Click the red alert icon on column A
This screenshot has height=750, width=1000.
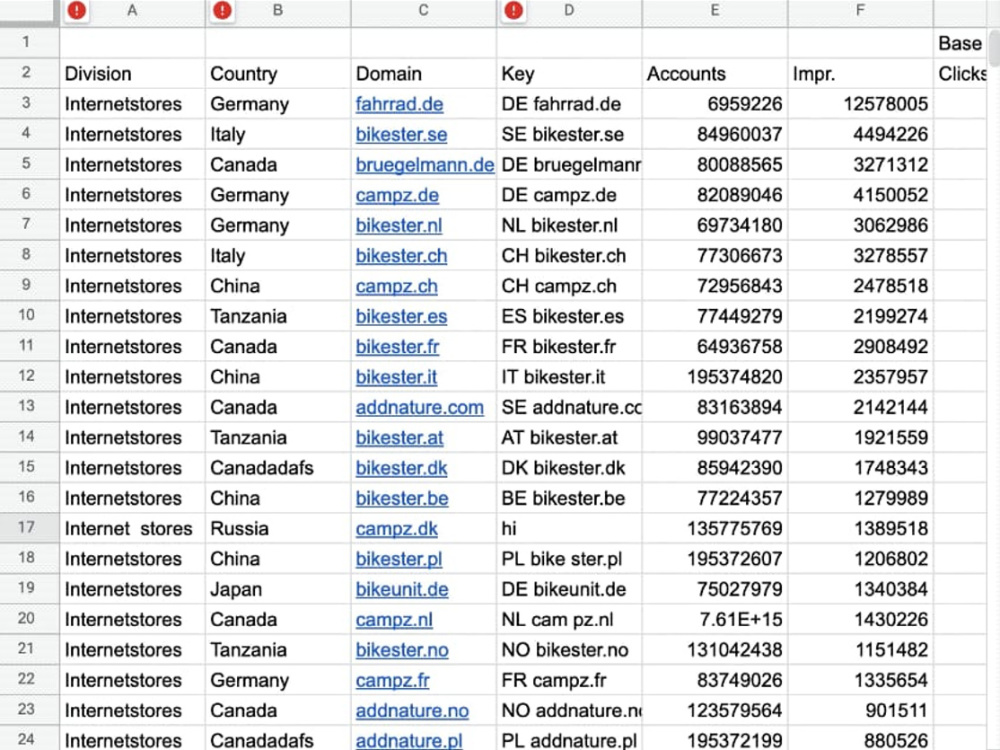tap(77, 10)
